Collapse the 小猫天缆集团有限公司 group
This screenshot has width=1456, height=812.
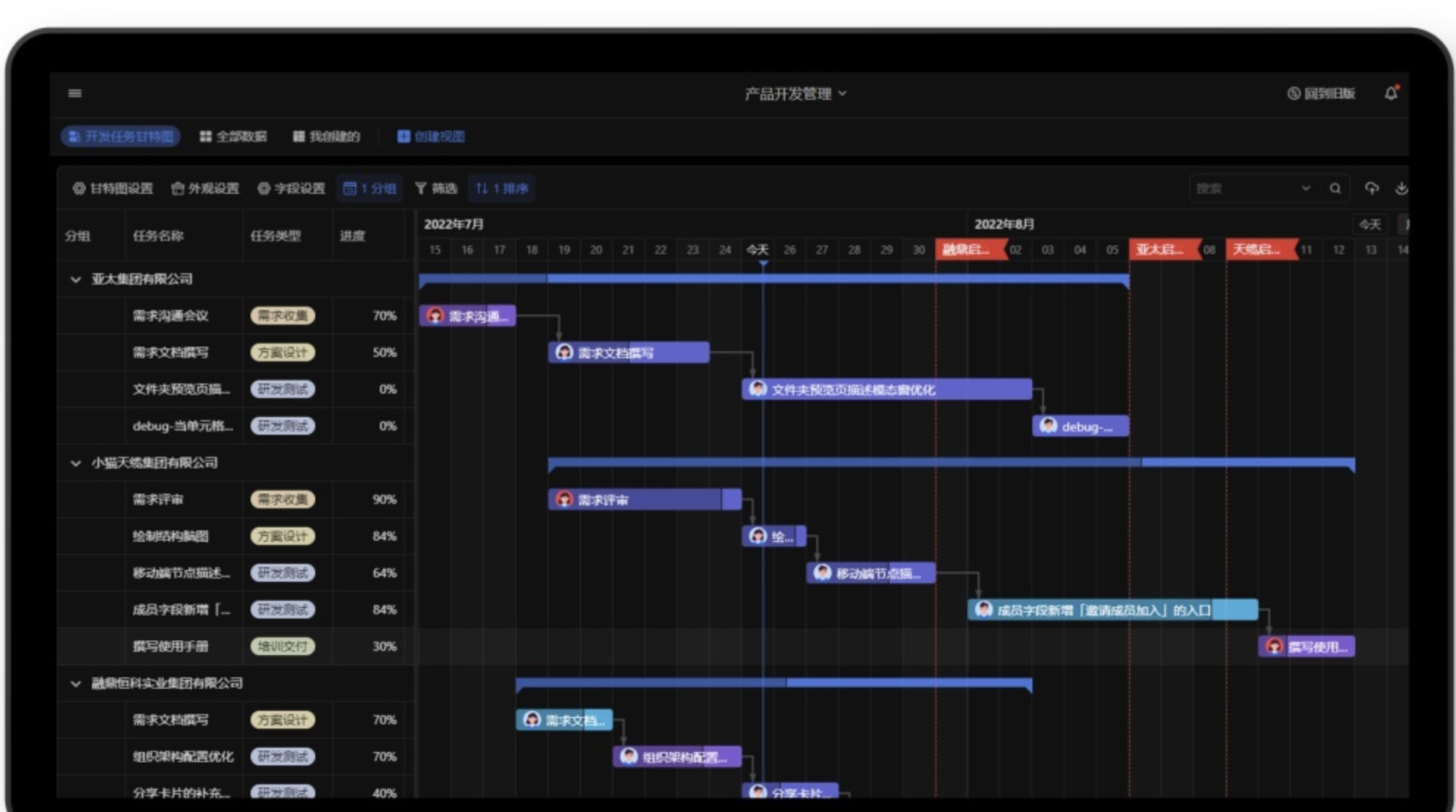point(76,463)
